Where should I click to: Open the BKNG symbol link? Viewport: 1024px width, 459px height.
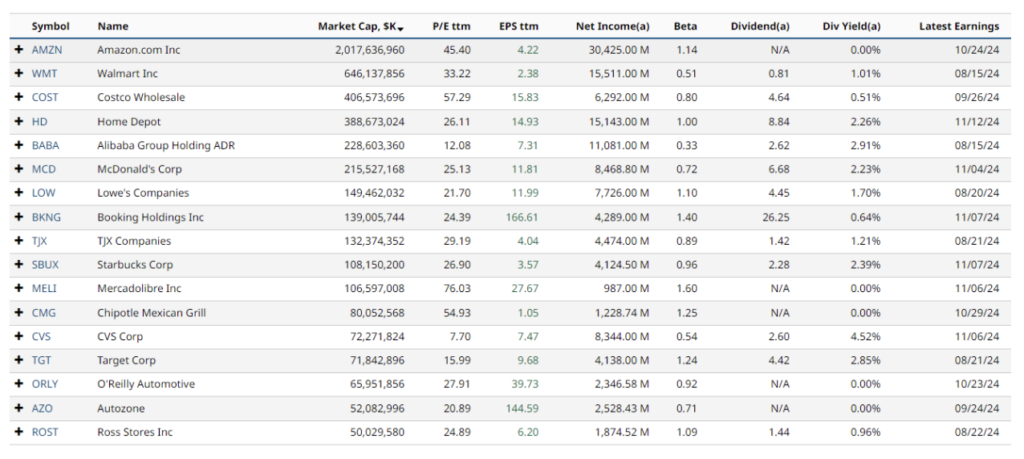pyautogui.click(x=46, y=217)
